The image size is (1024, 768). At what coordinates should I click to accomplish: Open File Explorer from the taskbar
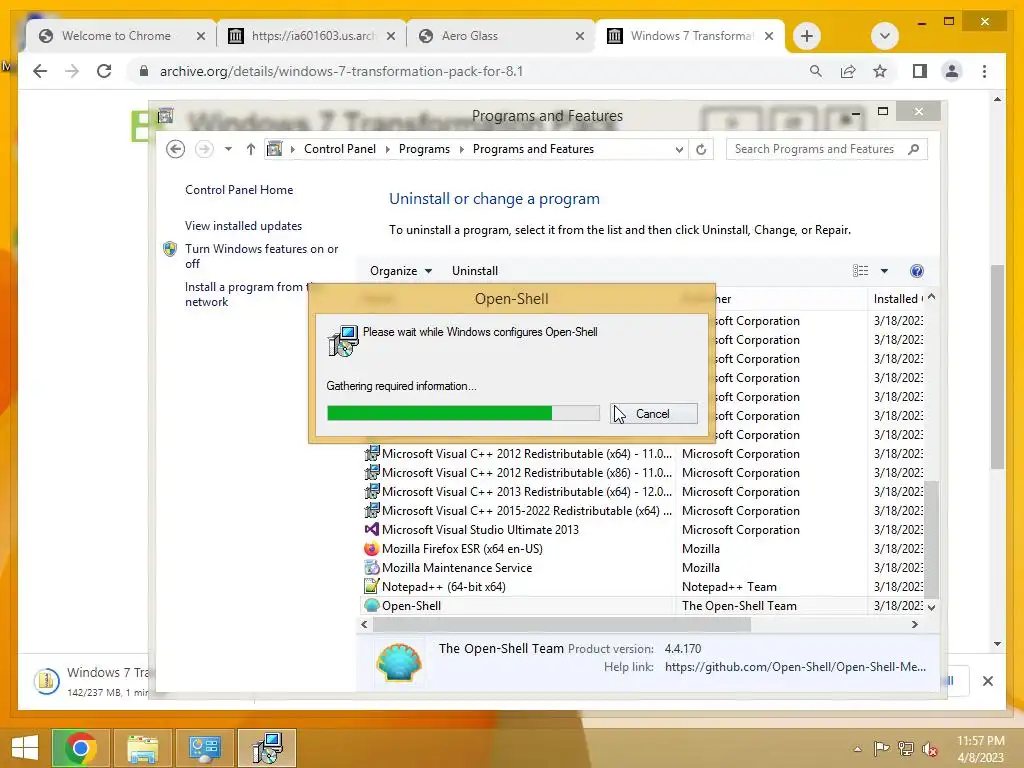click(x=143, y=748)
